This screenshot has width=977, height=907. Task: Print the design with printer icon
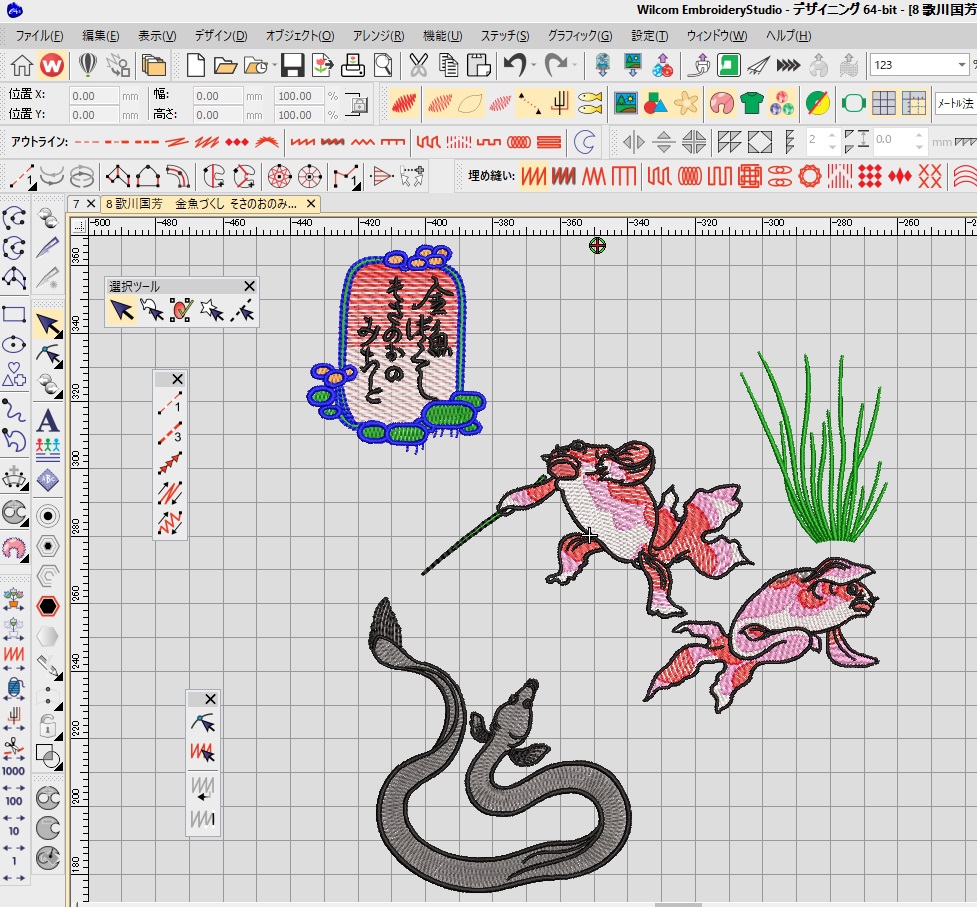coord(353,65)
